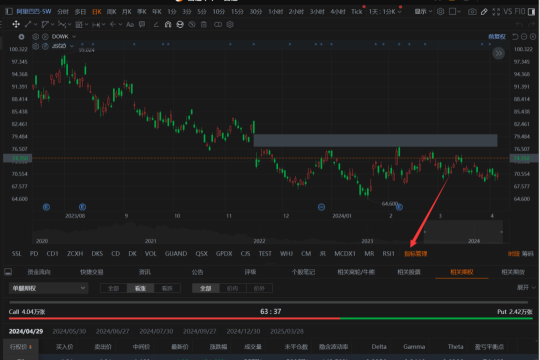Select the VOL indicator
This screenshot has height=360, width=540.
(150, 254)
